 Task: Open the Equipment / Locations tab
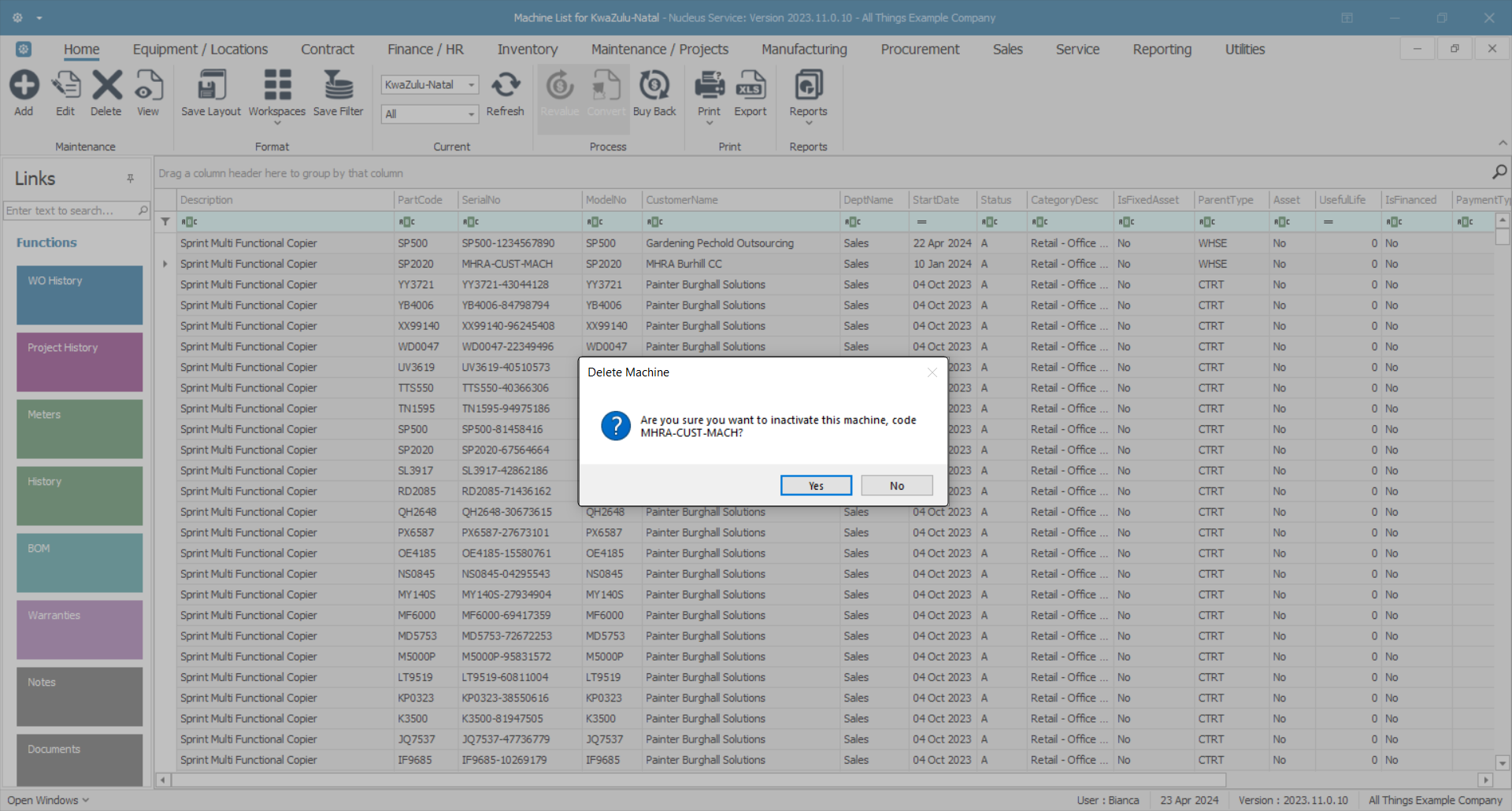click(200, 50)
